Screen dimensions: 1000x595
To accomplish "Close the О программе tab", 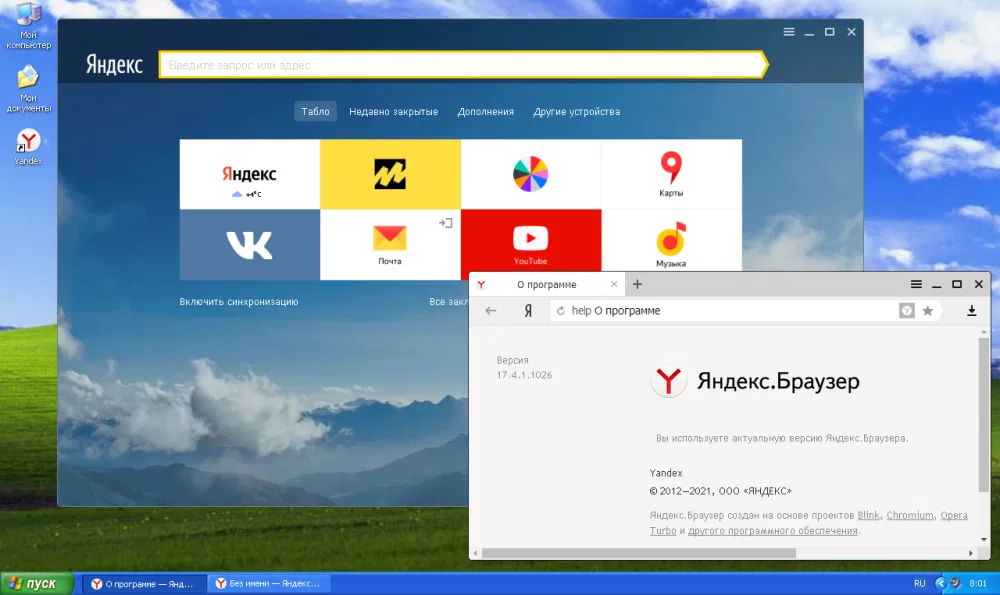I will 614,284.
